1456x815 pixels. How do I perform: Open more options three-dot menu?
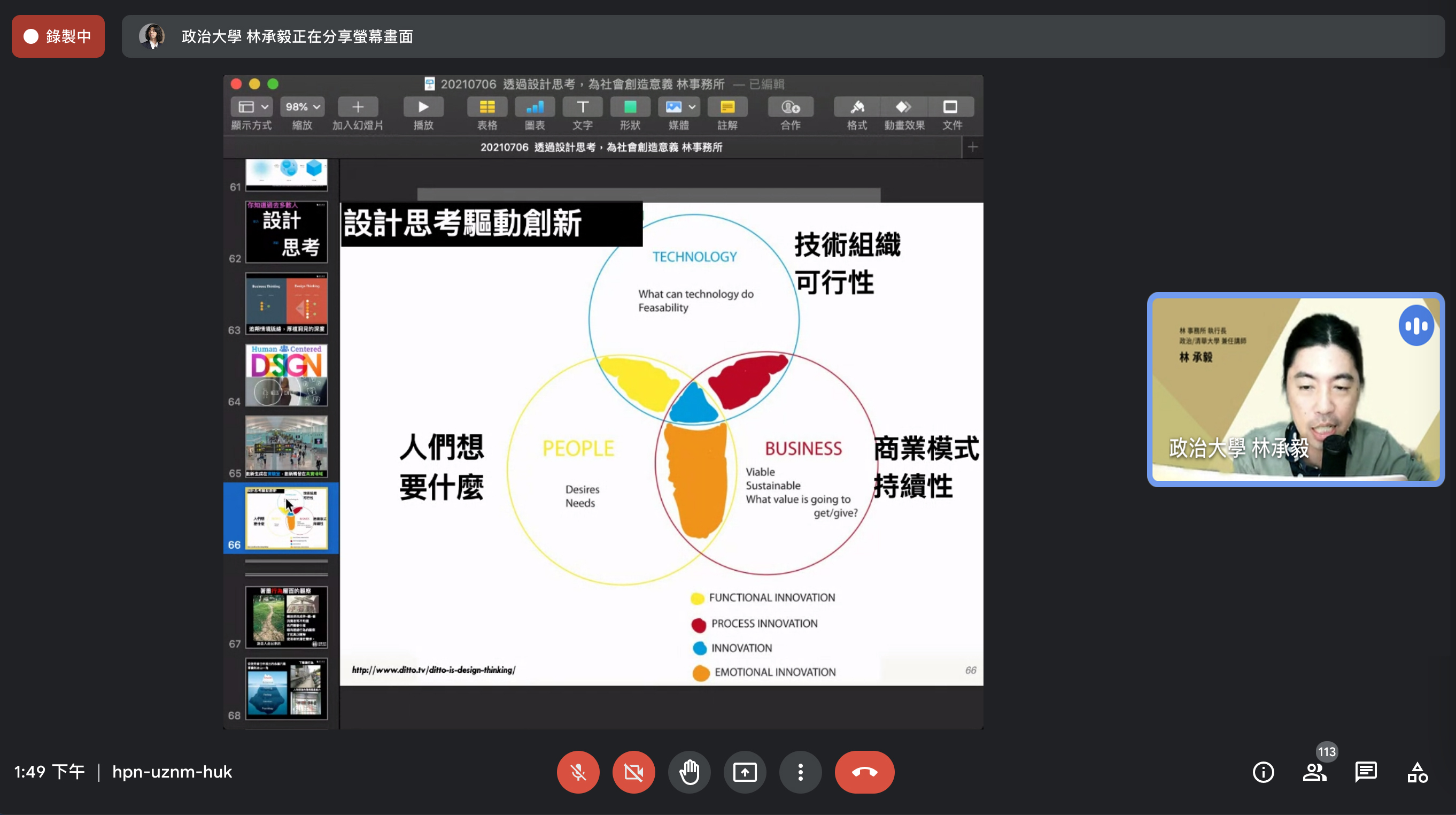click(800, 772)
